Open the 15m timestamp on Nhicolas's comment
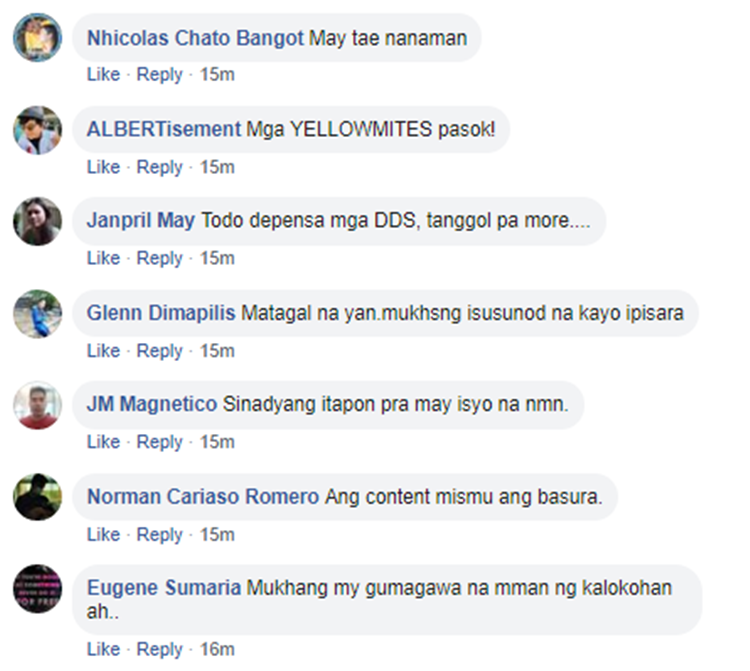The width and height of the screenshot is (750, 671). [x=217, y=75]
